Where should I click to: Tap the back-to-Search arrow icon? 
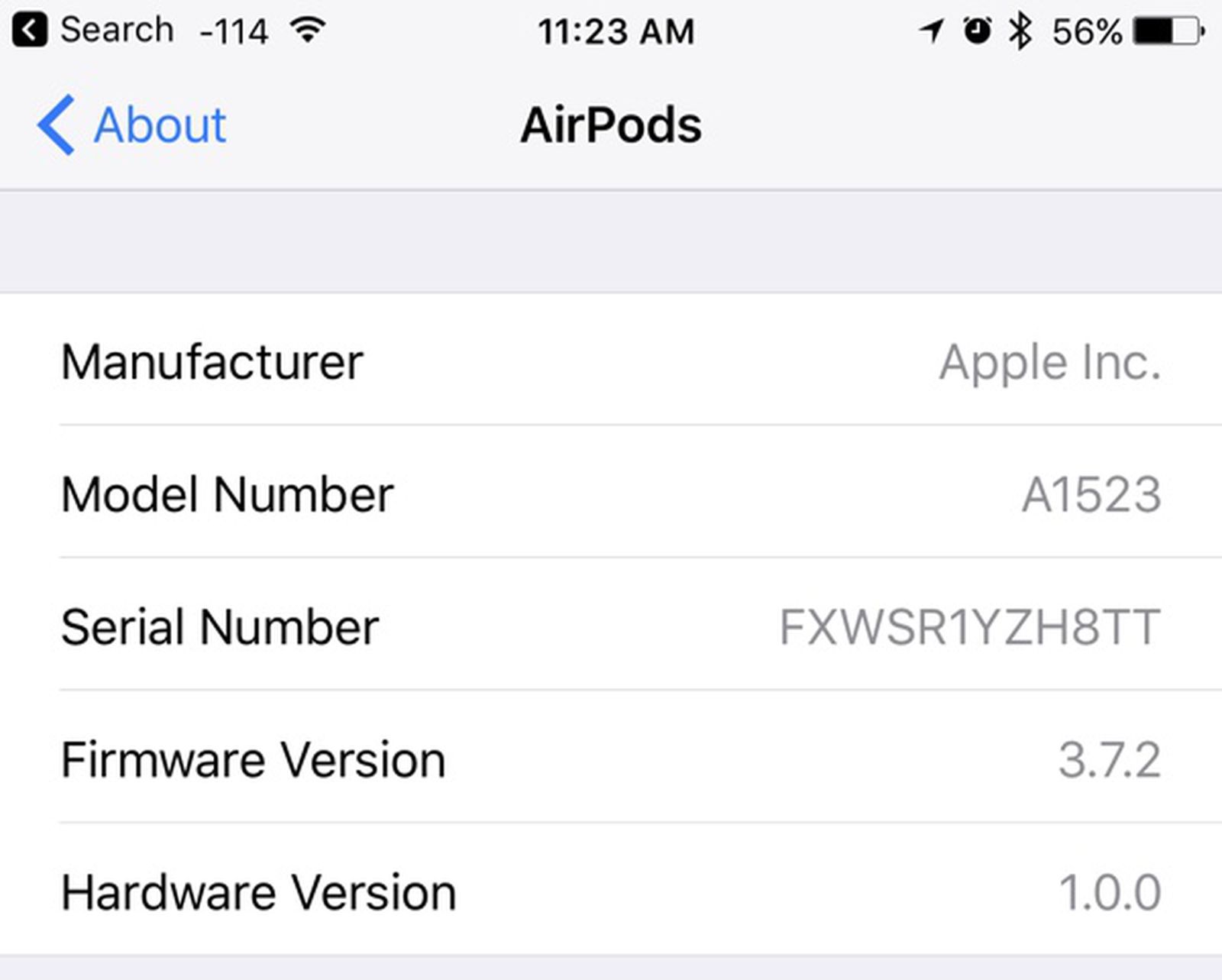click(x=29, y=31)
